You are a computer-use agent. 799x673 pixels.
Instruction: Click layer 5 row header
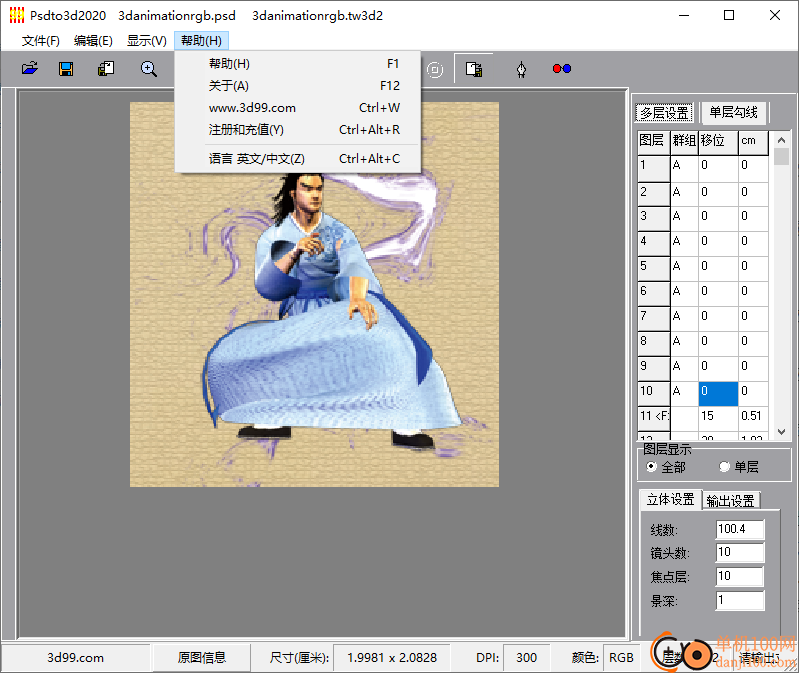[653, 266]
